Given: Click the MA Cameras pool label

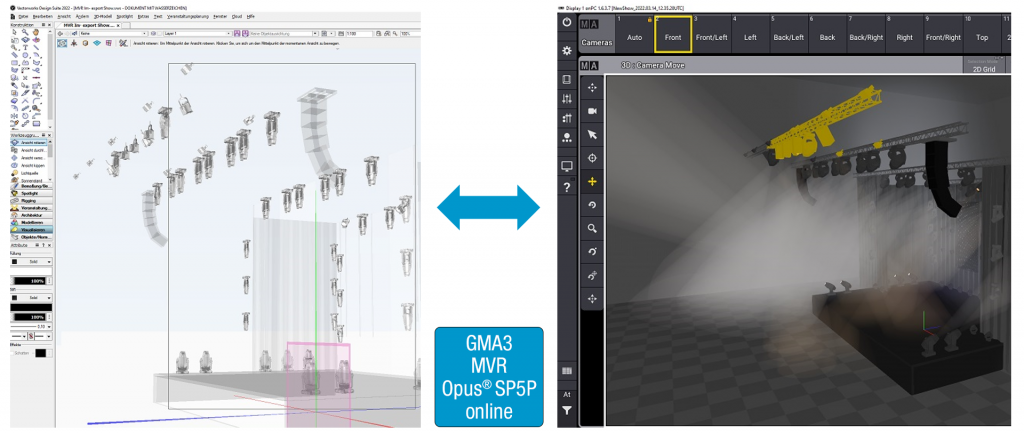Looking at the screenshot, I should point(596,33).
